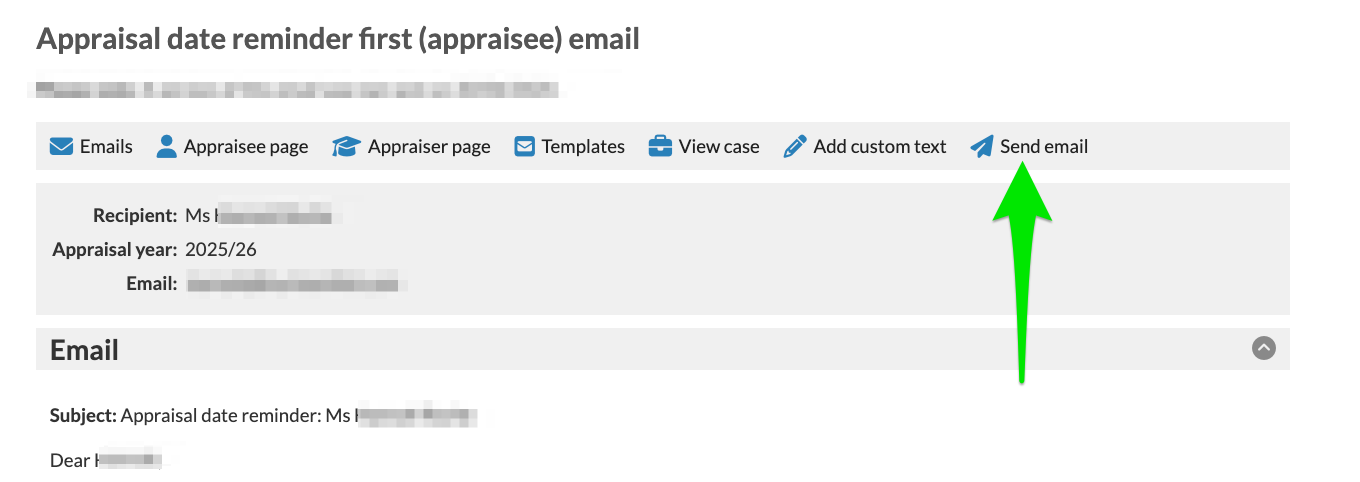Screen dimensions: 1360x482
Task: Open the Templates text link
Action: (x=583, y=147)
